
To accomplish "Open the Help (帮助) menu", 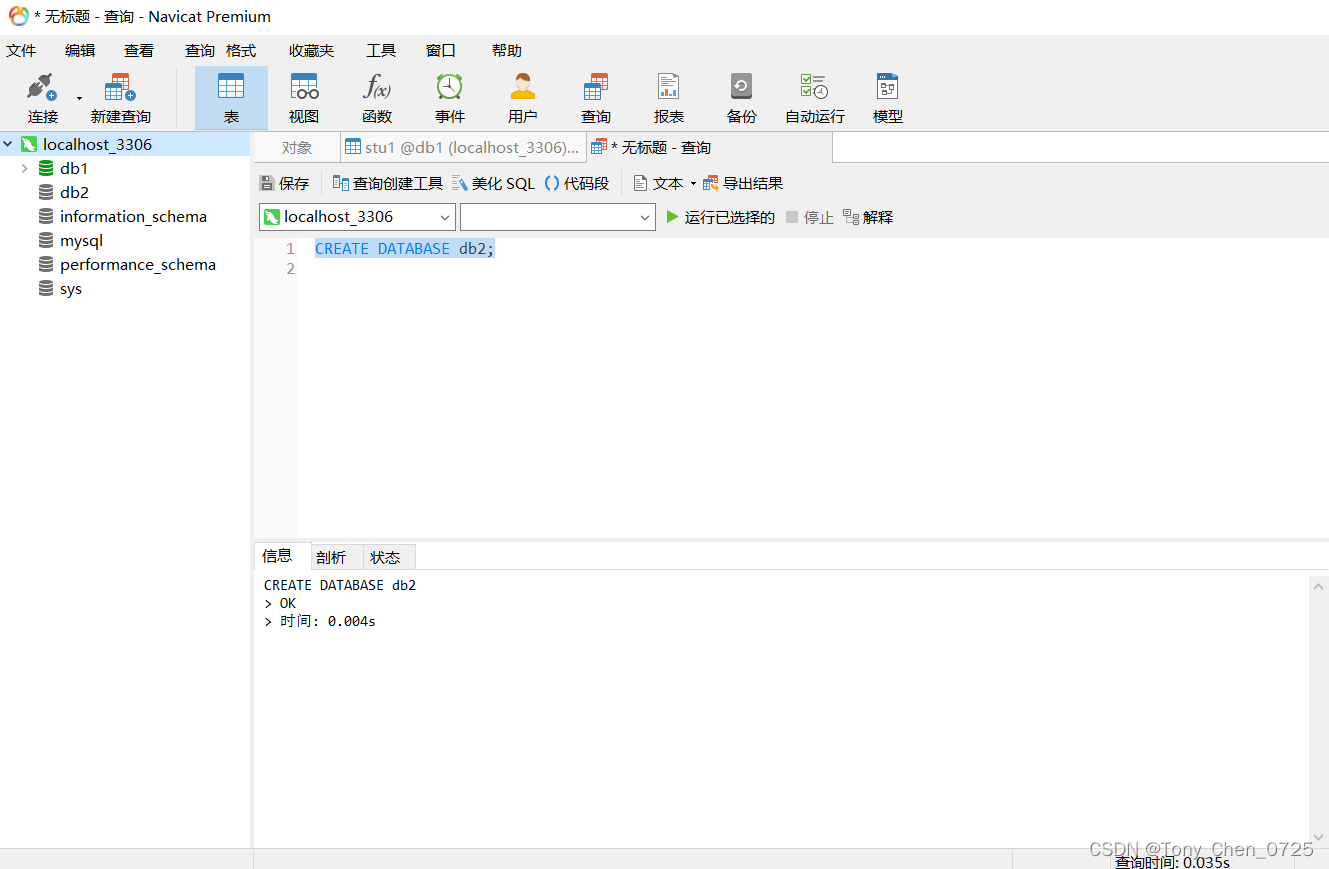I will pos(507,50).
